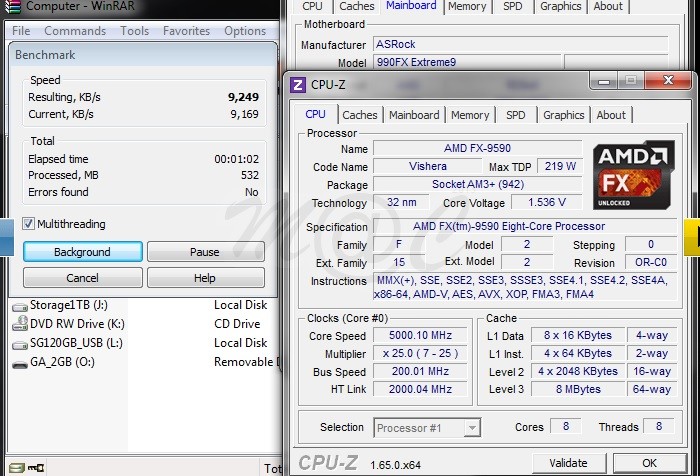Toggle the Multithreading checkbox
Screen dimensions: 700x476
pyautogui.click(x=29, y=224)
